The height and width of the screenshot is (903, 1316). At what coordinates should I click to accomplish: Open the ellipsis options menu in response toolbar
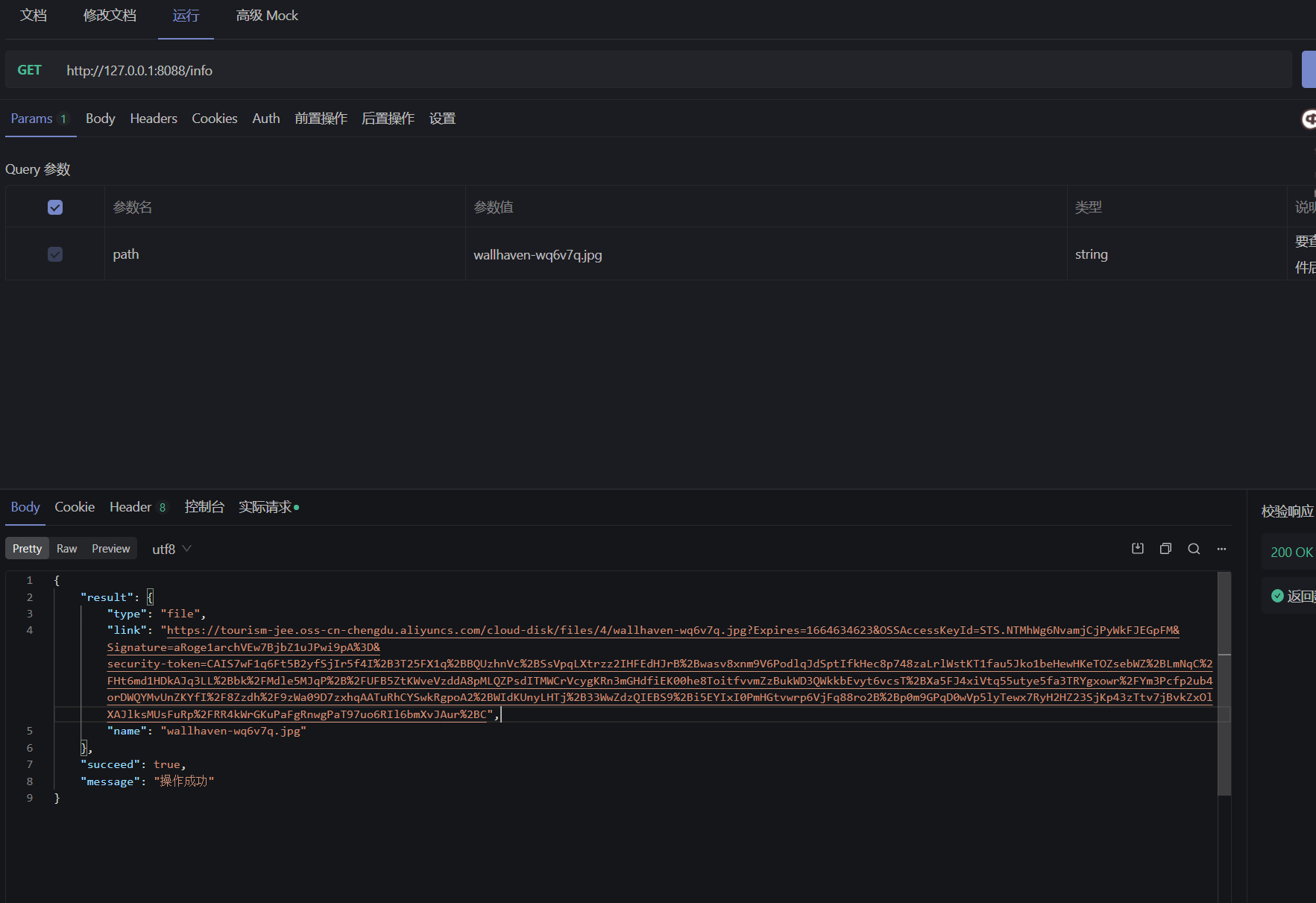[x=1221, y=549]
